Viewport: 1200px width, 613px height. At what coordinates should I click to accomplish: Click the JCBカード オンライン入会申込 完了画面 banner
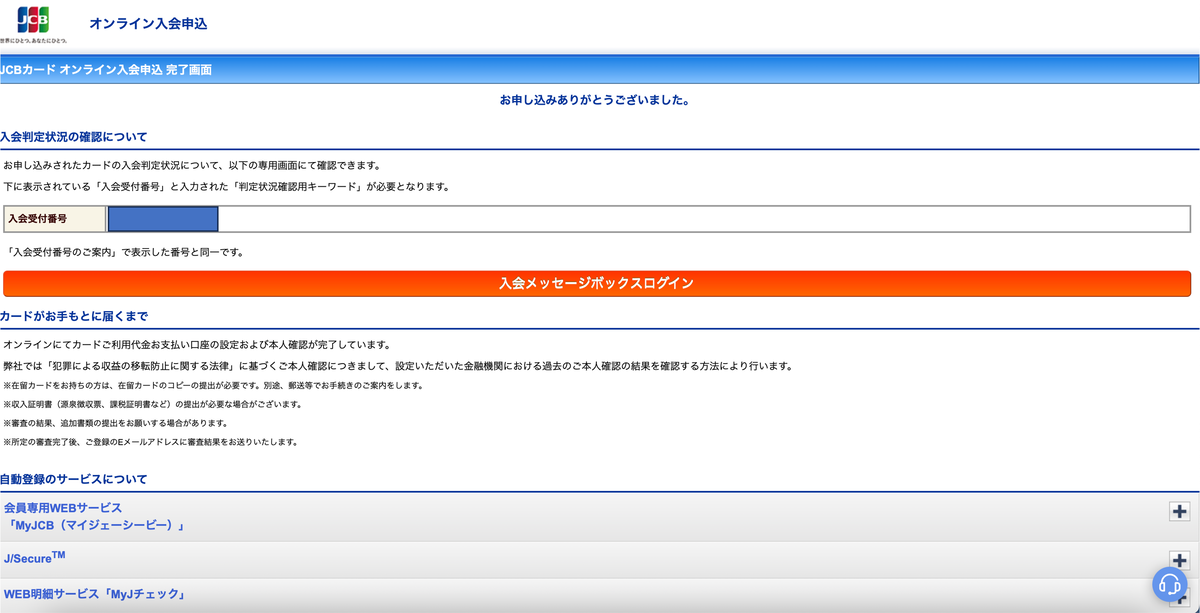click(599, 70)
